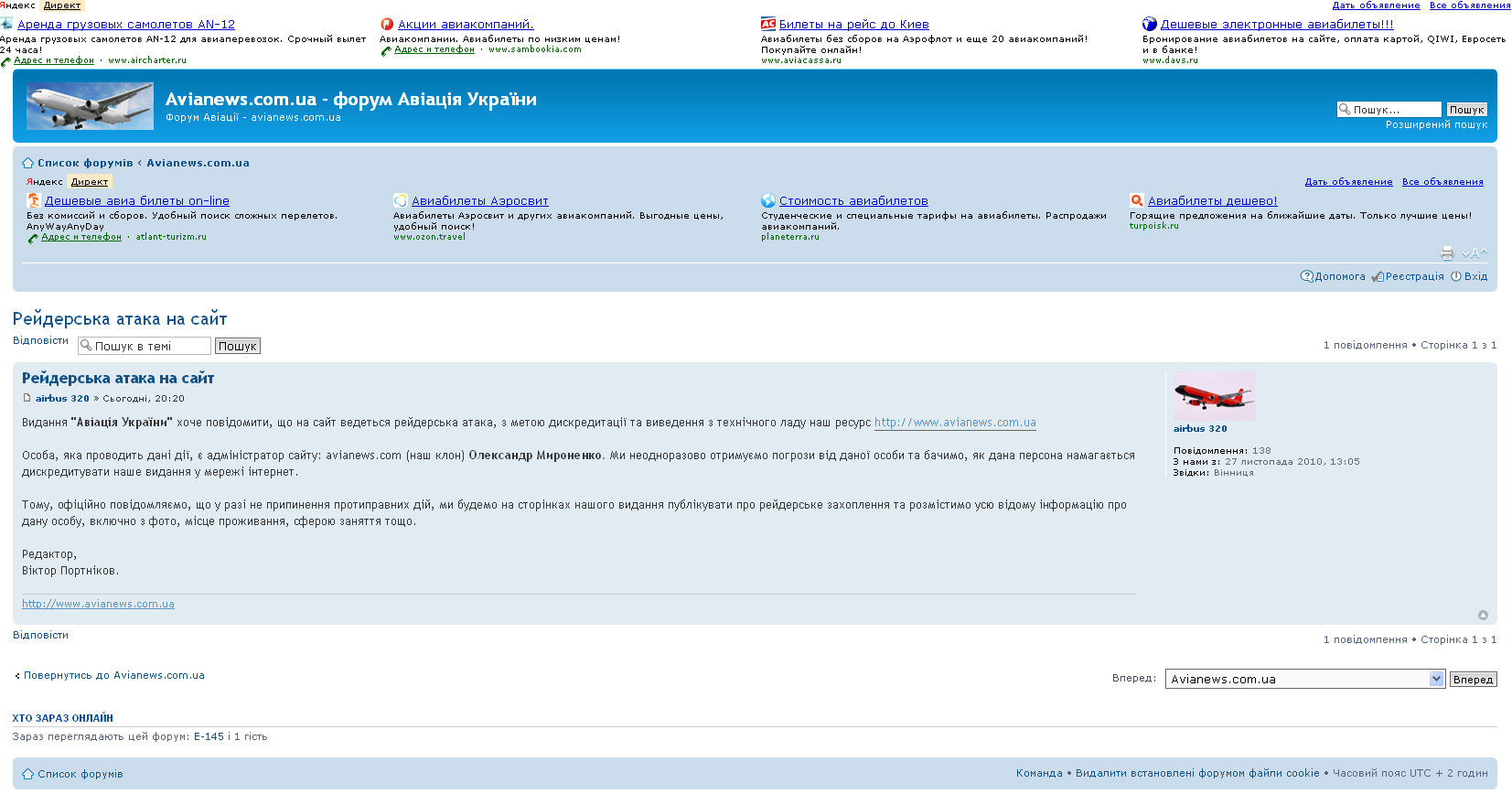This screenshot has width=1512, height=794.
Task: Open airbus 320 author link under post title
Action: click(x=62, y=398)
